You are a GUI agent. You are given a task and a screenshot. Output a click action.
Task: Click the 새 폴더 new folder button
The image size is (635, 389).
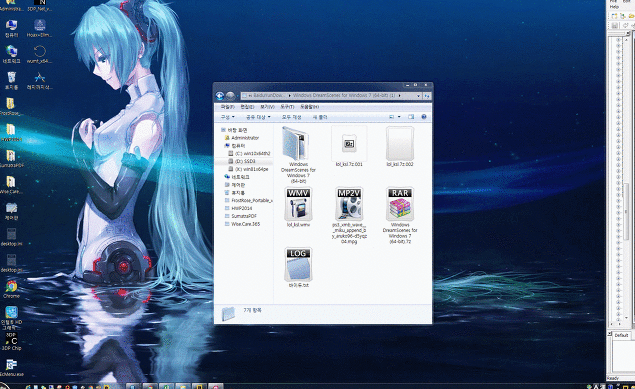pos(320,117)
